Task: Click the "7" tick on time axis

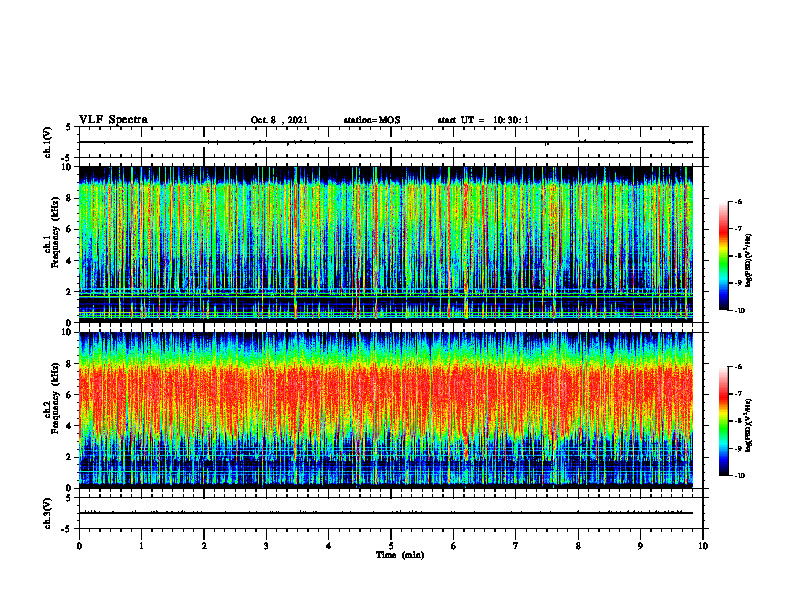Action: point(516,546)
